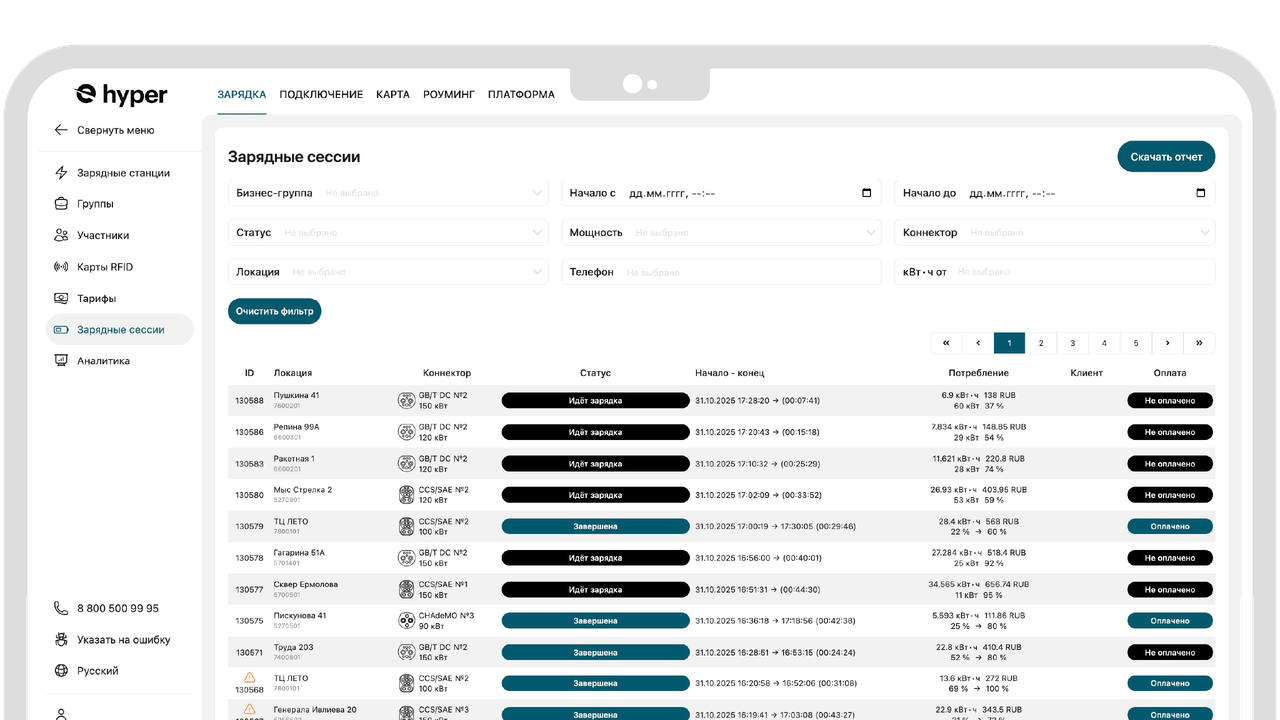Open the Коннектор selection dropdown
This screenshot has width=1280, height=720.
click(1054, 232)
